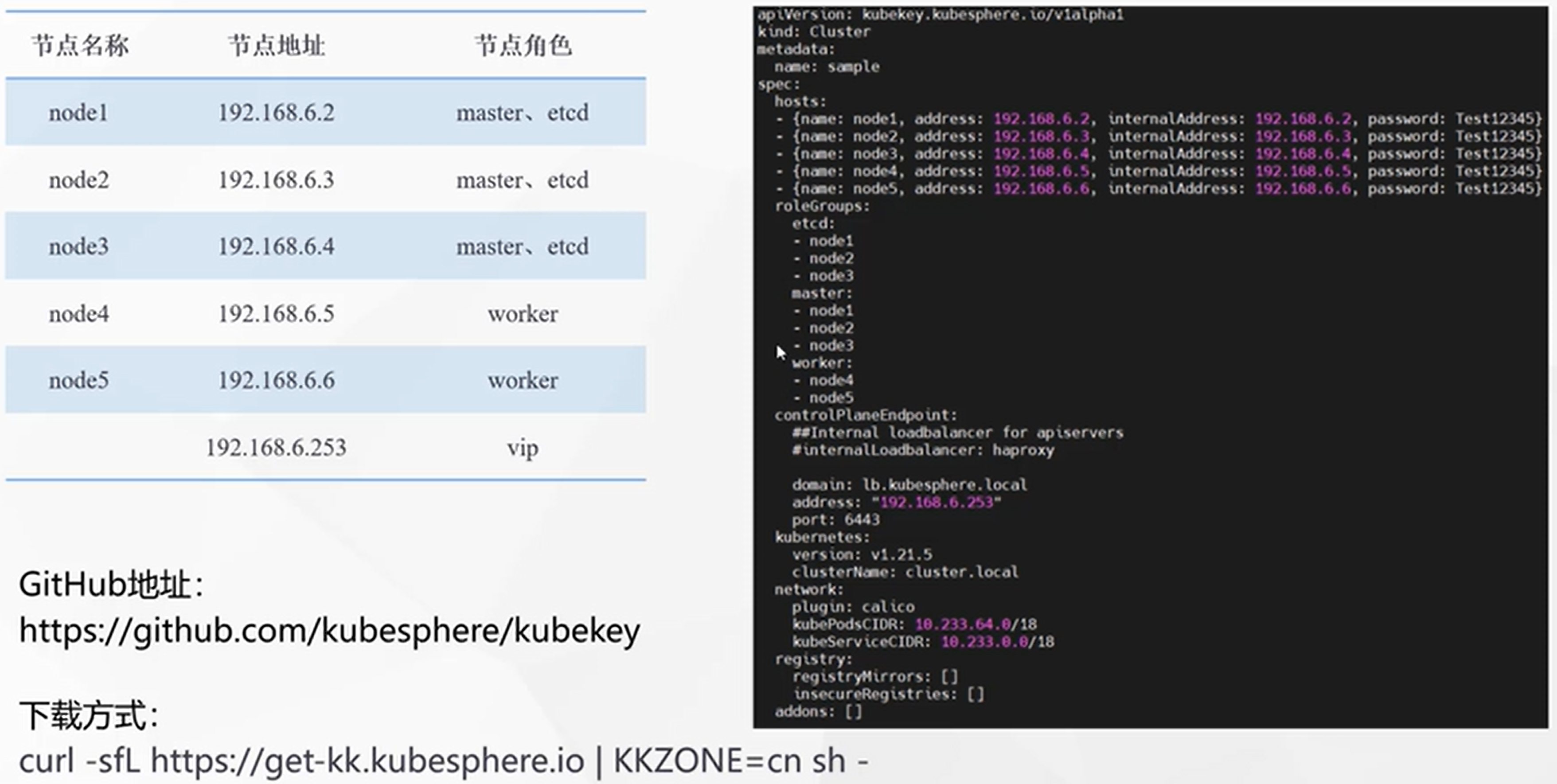
Task: Click the 'roleGroups:' line
Action: pyautogui.click(x=822, y=206)
